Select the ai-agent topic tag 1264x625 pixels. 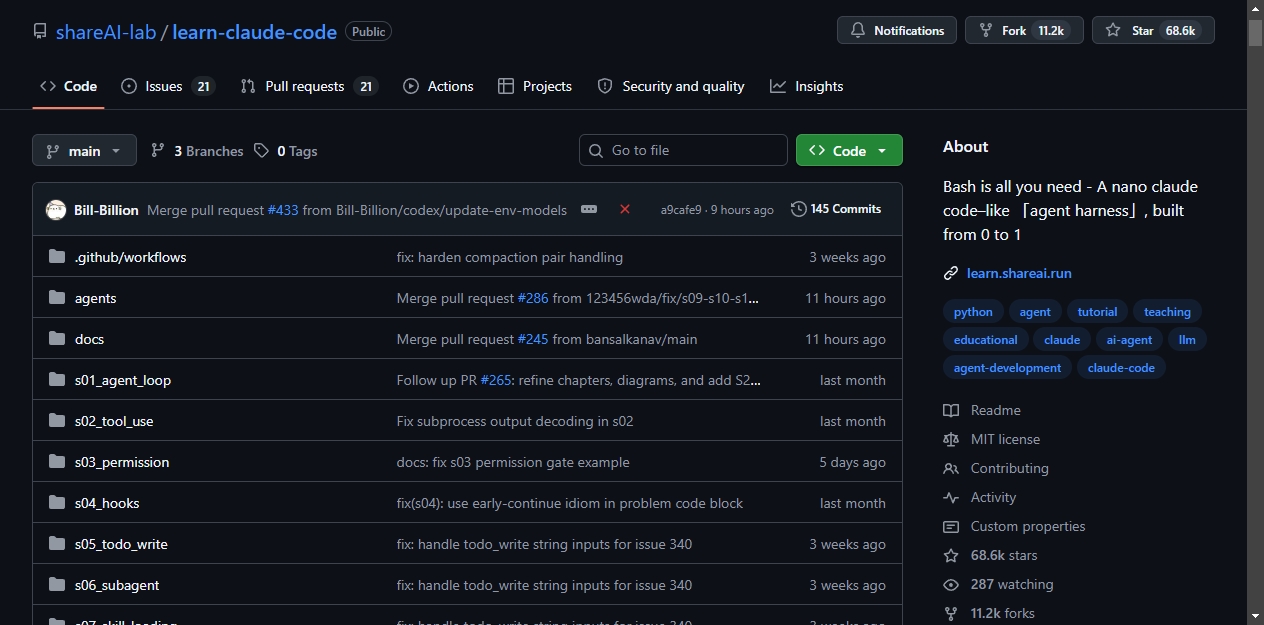[x=1129, y=340]
